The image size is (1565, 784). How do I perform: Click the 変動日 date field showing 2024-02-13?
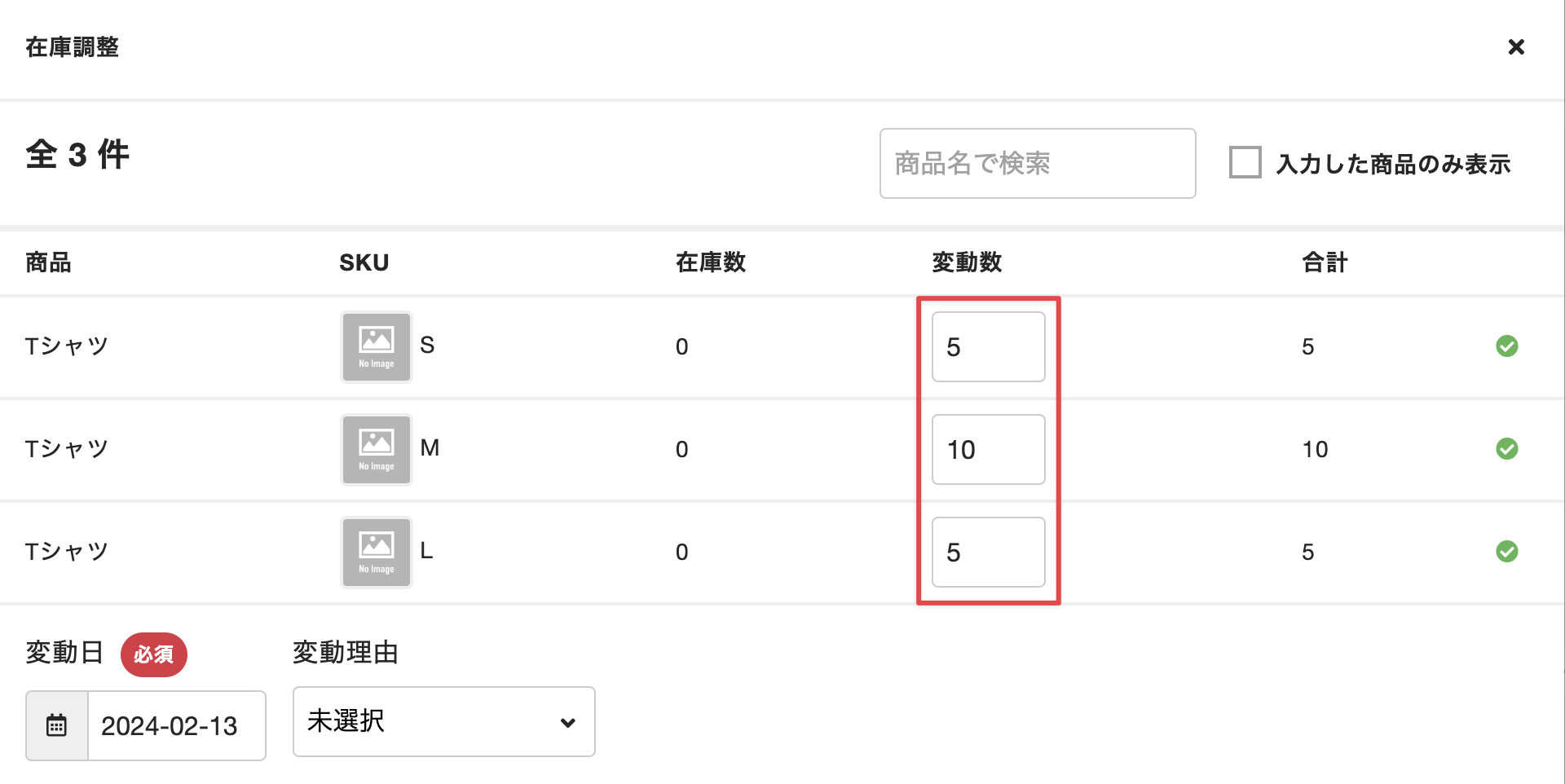pyautogui.click(x=176, y=725)
